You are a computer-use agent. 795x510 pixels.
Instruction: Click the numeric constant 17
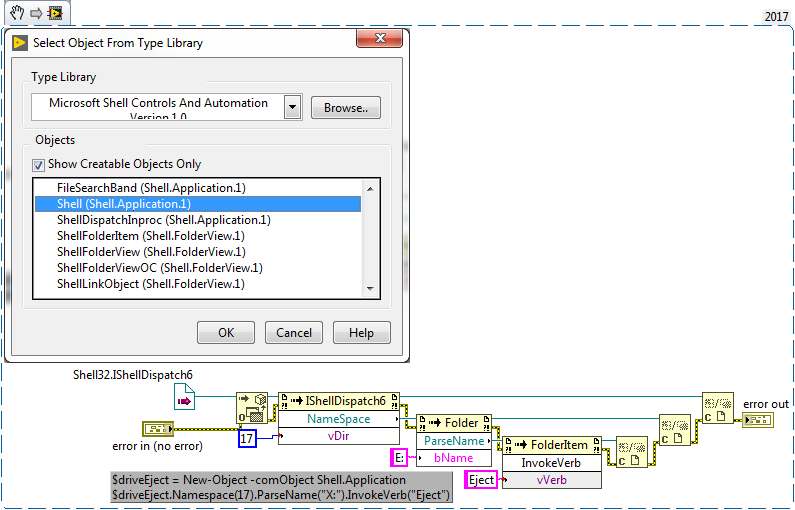pyautogui.click(x=247, y=439)
